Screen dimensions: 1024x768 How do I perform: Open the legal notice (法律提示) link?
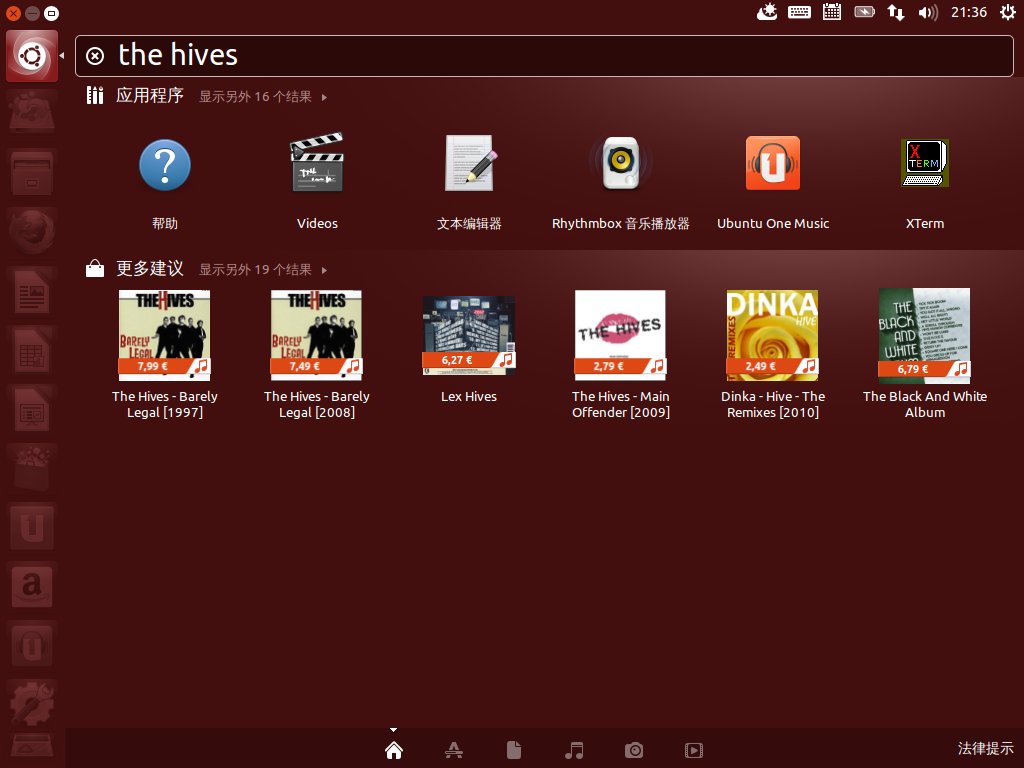985,748
